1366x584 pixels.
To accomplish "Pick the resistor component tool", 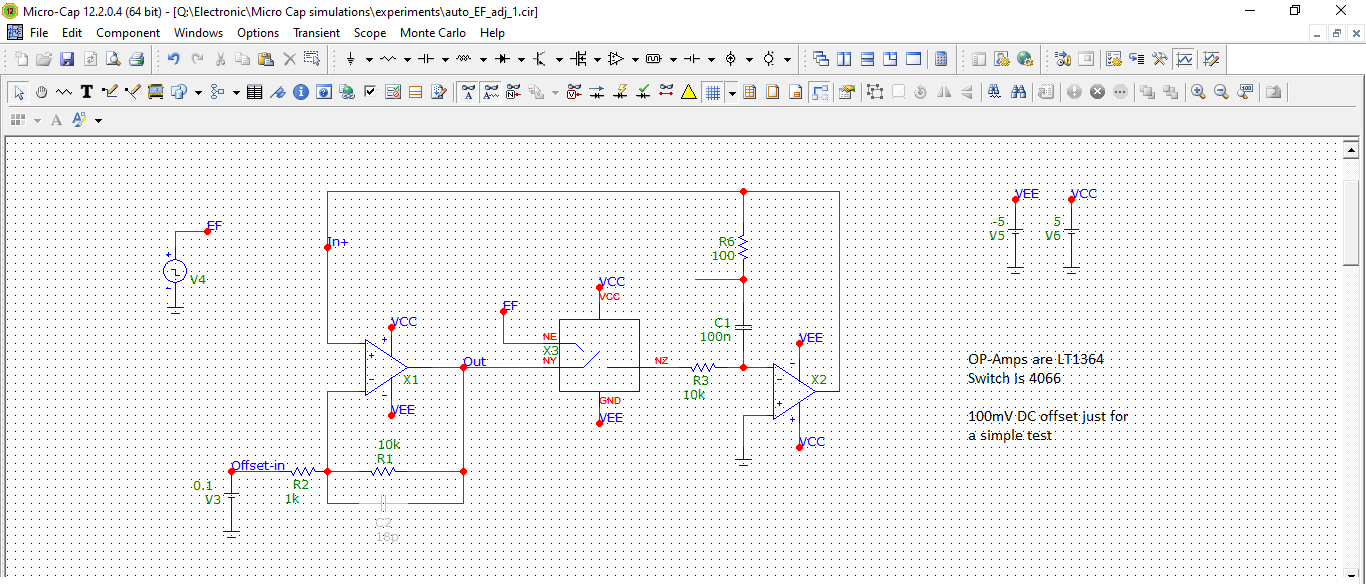I will click(388, 59).
